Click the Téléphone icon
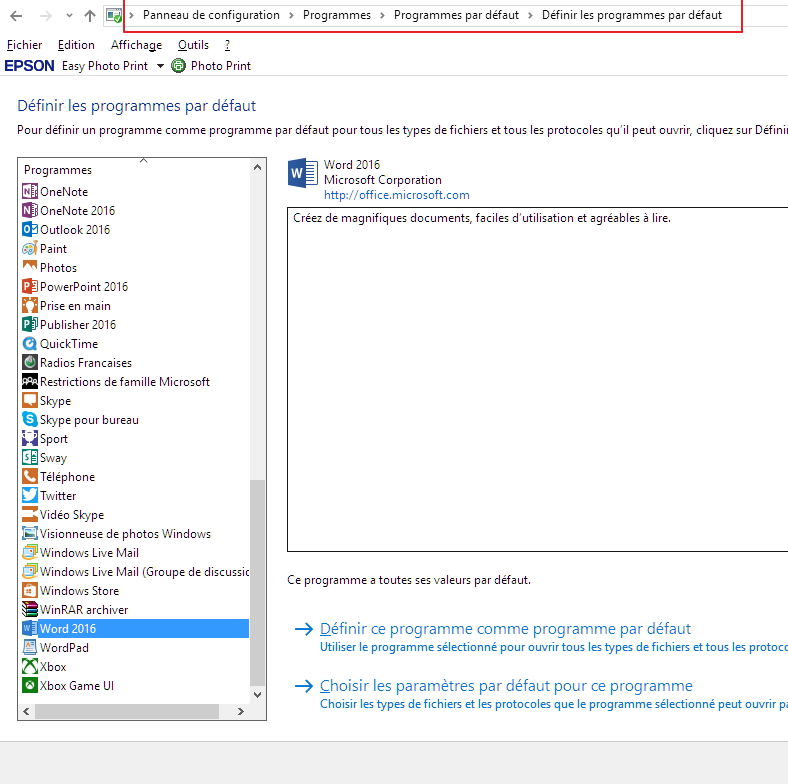This screenshot has height=784, width=788. [30, 476]
